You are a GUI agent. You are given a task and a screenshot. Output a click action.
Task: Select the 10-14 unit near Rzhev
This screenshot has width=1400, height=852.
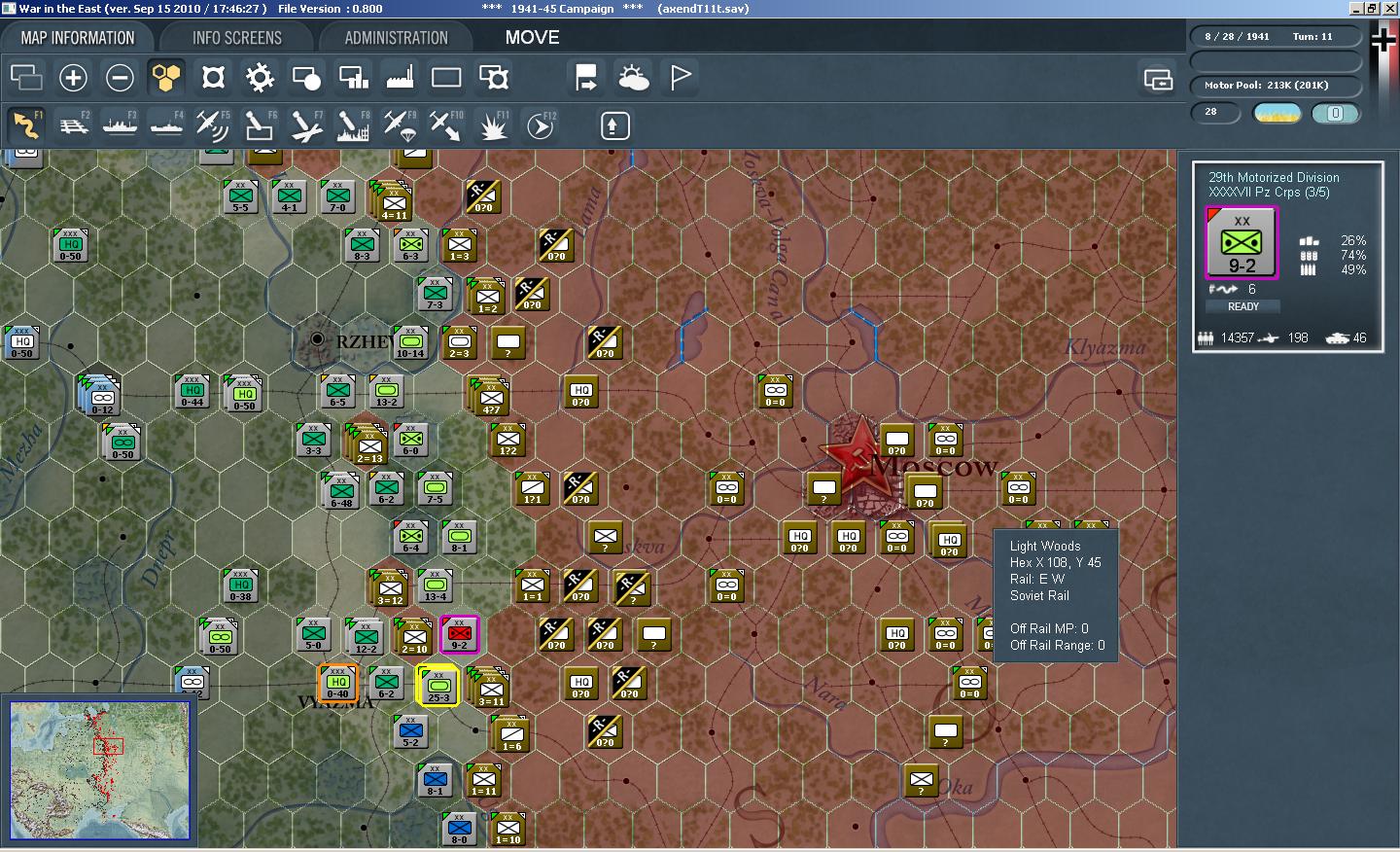[x=410, y=342]
